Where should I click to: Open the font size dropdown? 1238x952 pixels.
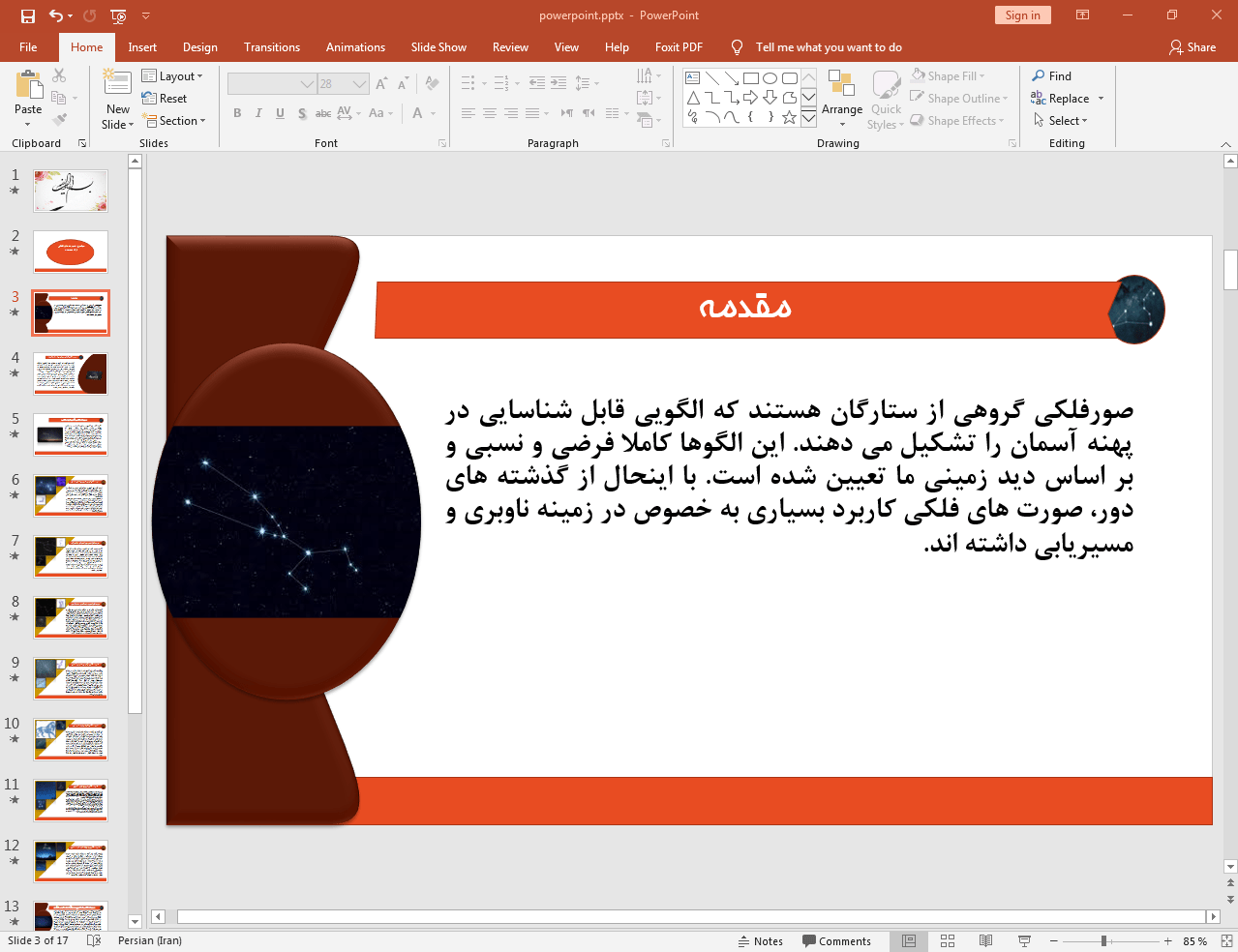[x=359, y=84]
